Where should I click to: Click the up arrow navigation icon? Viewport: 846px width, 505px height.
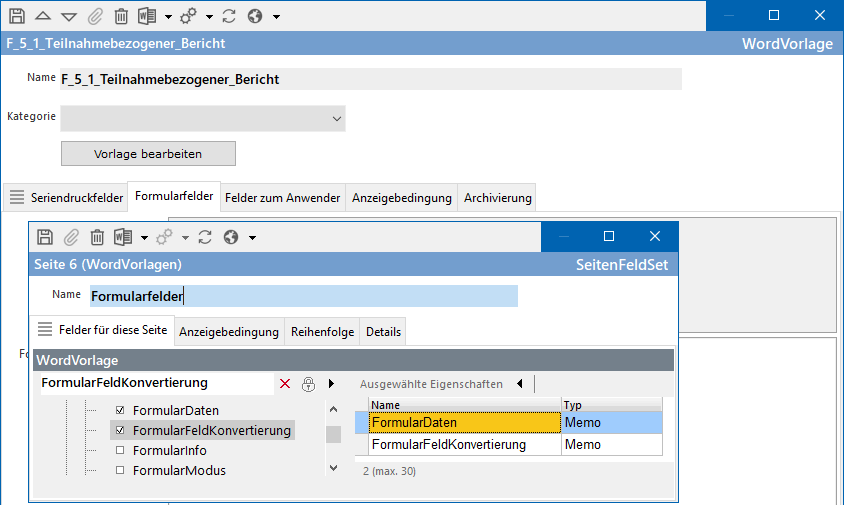tap(43, 16)
